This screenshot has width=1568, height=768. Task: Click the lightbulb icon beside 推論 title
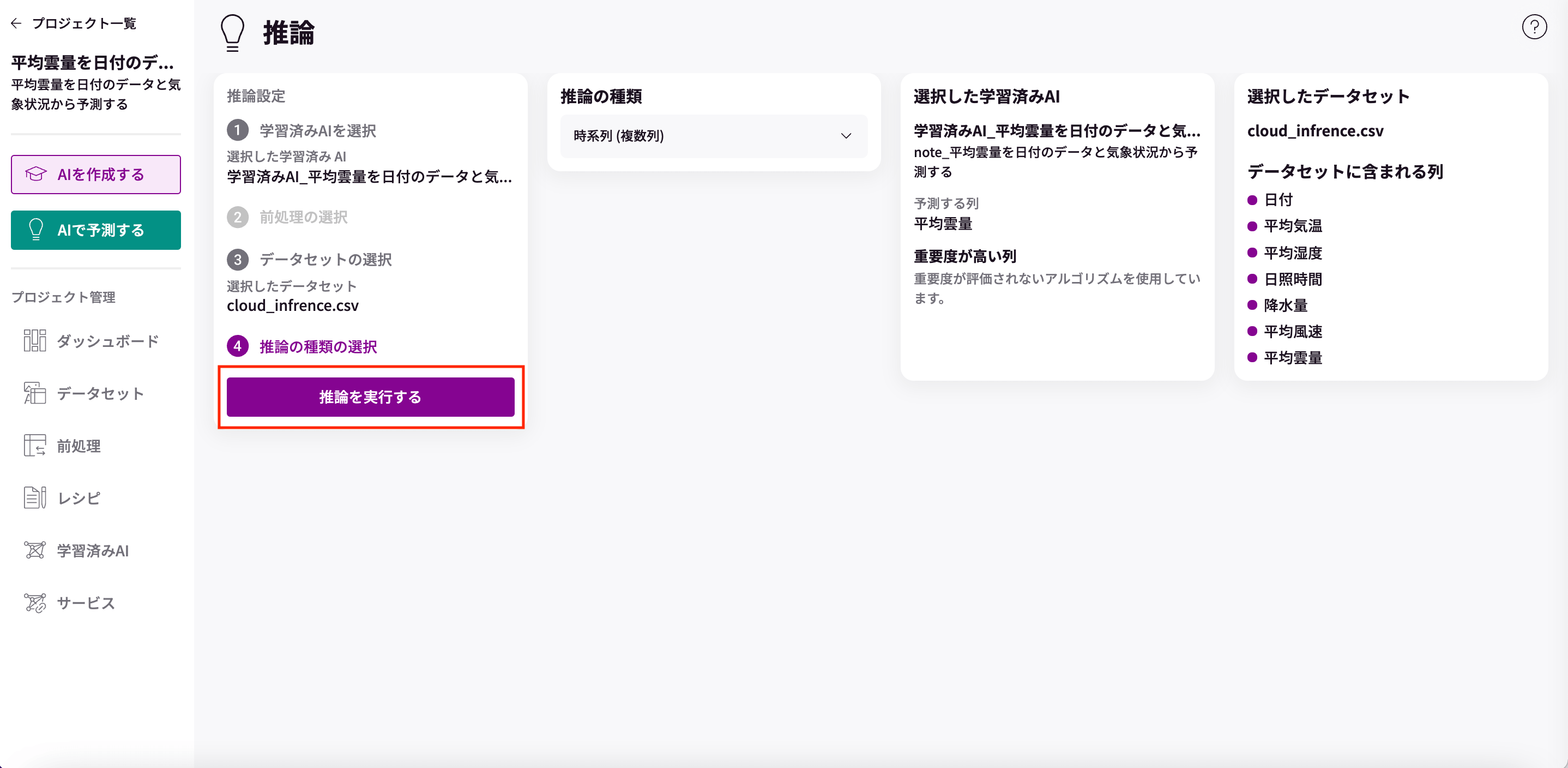(232, 33)
